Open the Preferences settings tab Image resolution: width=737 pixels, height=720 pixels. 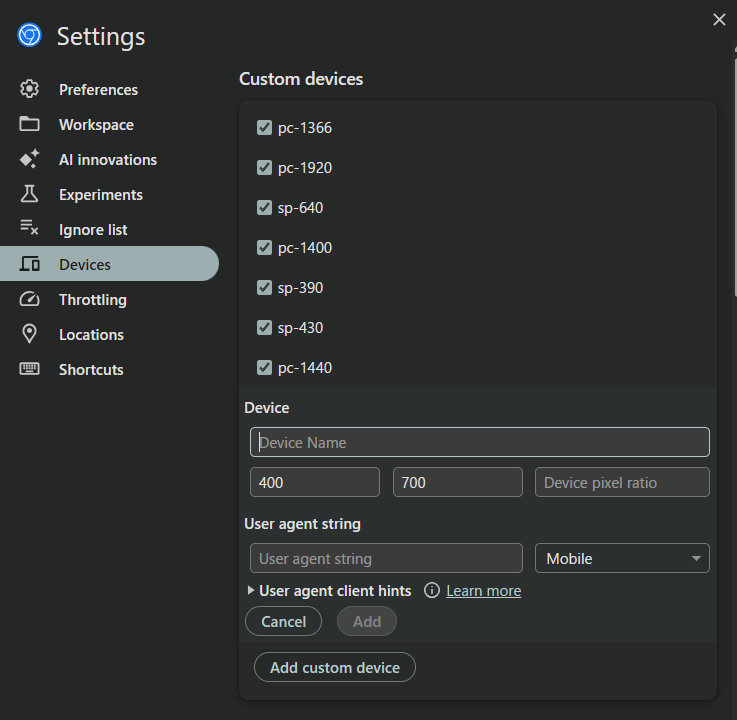109,89
